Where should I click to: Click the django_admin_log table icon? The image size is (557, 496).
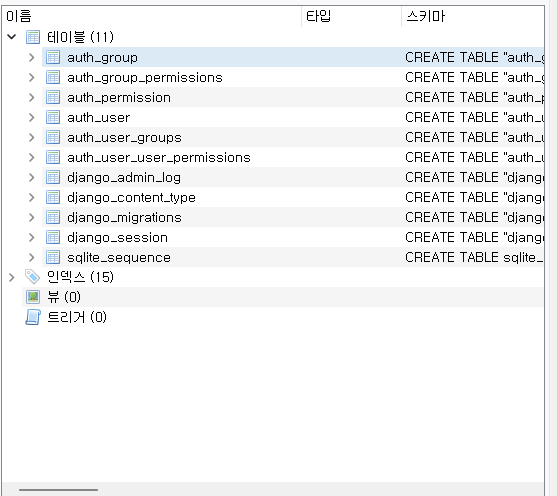[53, 177]
